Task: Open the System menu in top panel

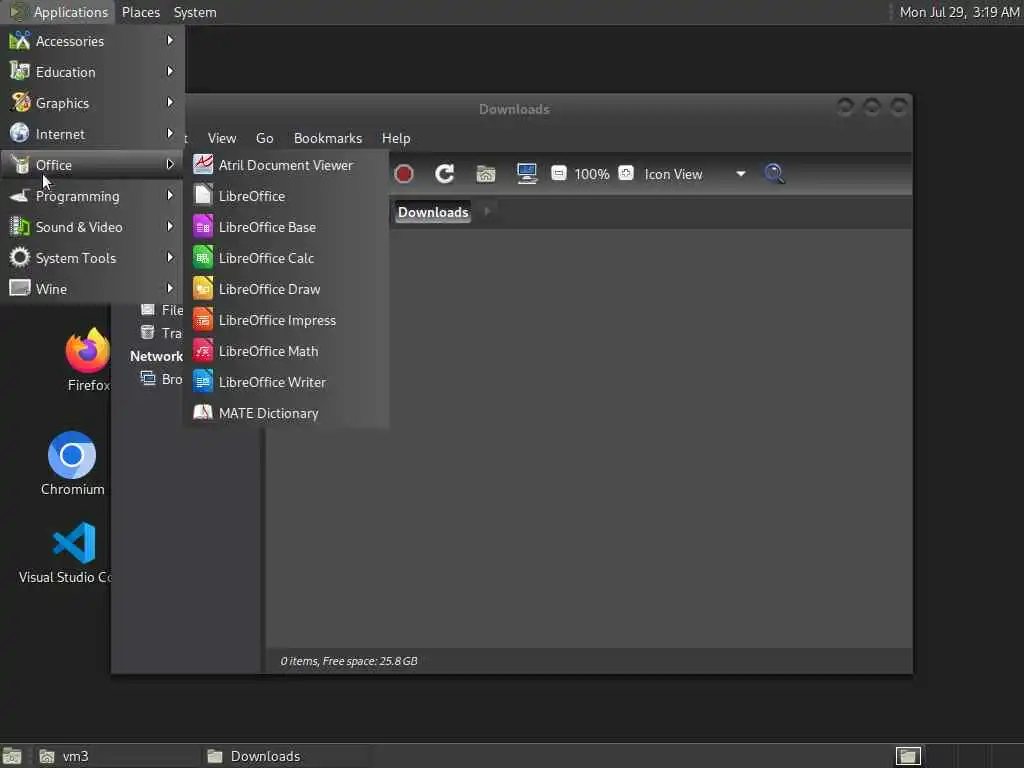Action: 195,12
